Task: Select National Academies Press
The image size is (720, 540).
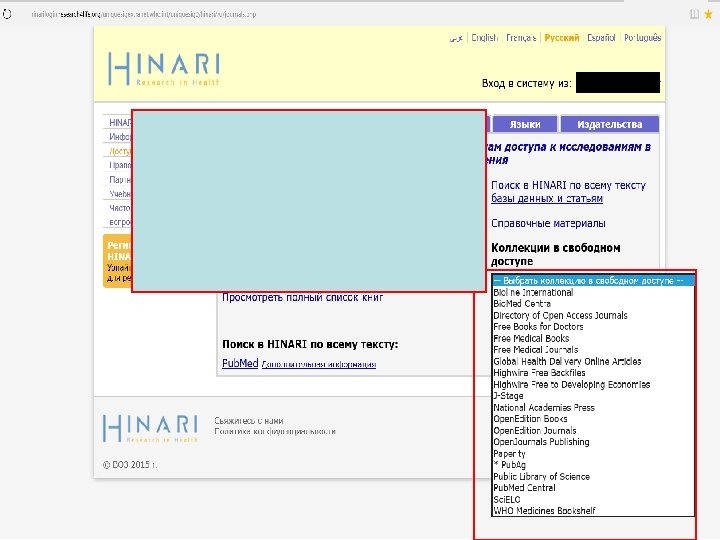Action: pyautogui.click(x=593, y=408)
